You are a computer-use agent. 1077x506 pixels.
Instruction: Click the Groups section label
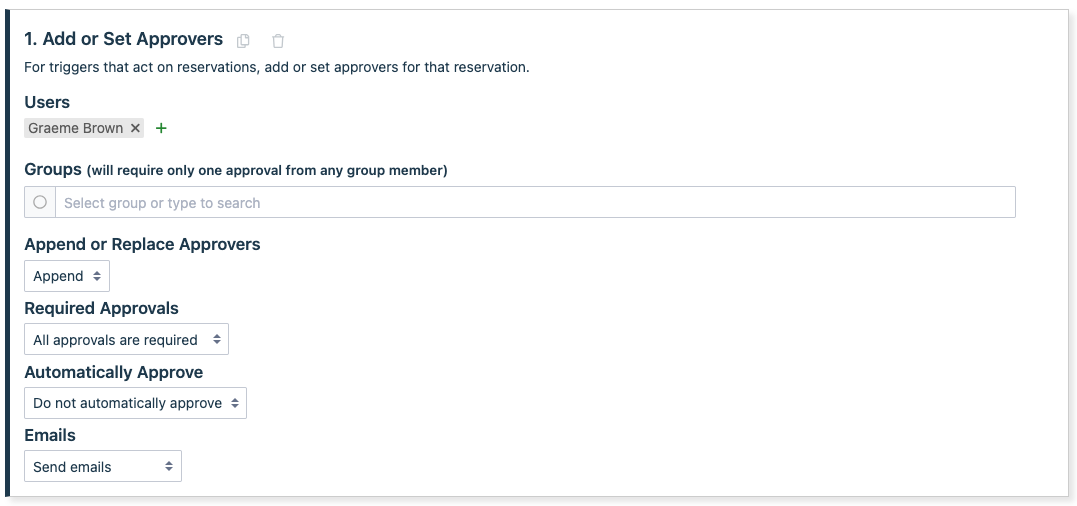coord(53,170)
